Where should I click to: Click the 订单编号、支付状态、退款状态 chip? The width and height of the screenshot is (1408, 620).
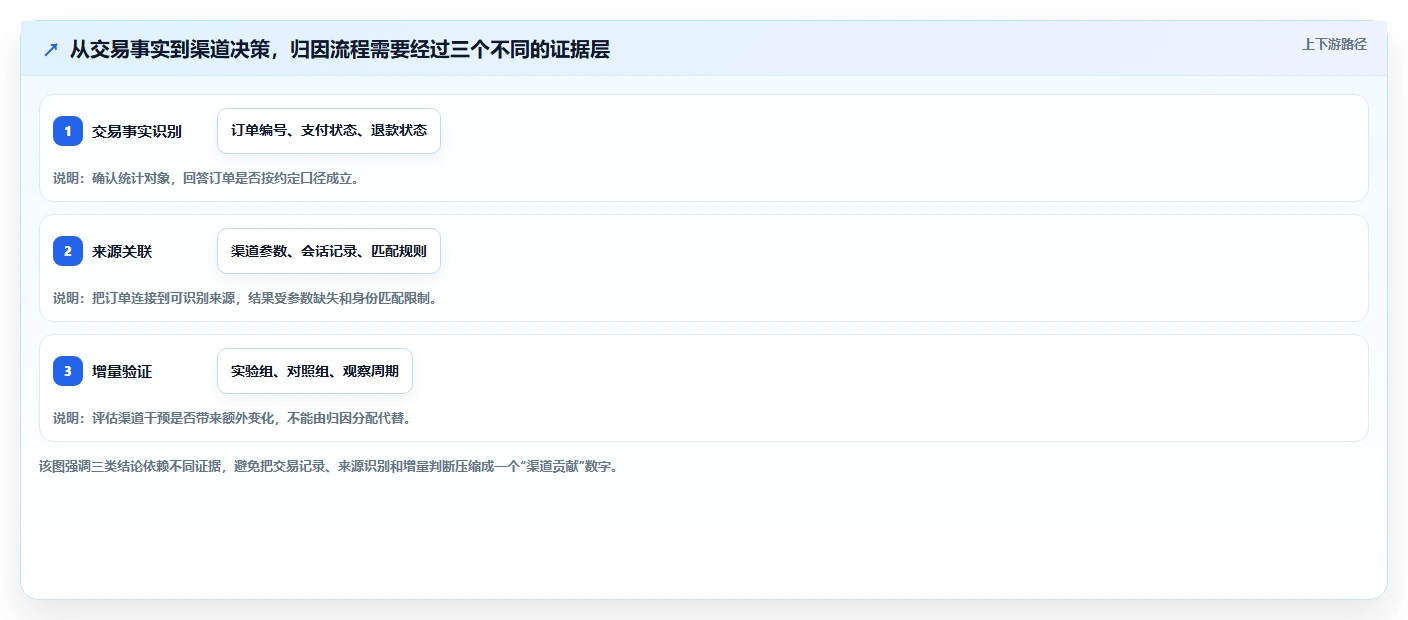[x=329, y=131]
